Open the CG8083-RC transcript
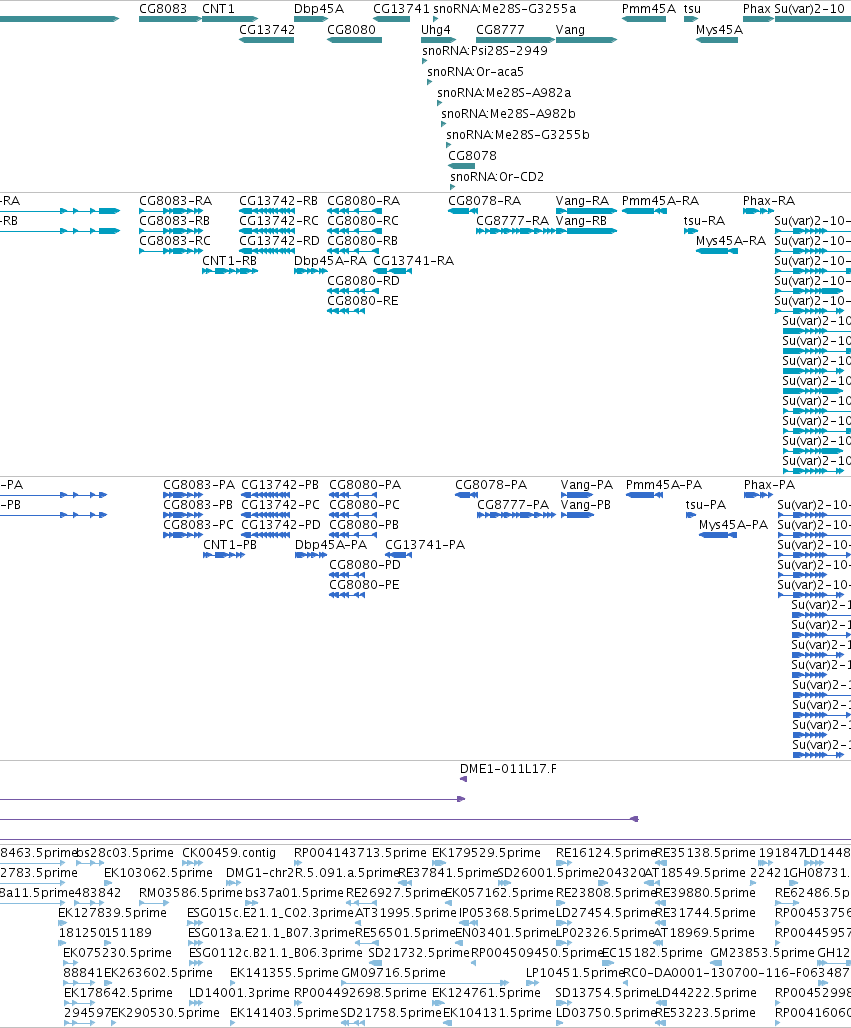The image size is (851, 1028). (x=175, y=241)
